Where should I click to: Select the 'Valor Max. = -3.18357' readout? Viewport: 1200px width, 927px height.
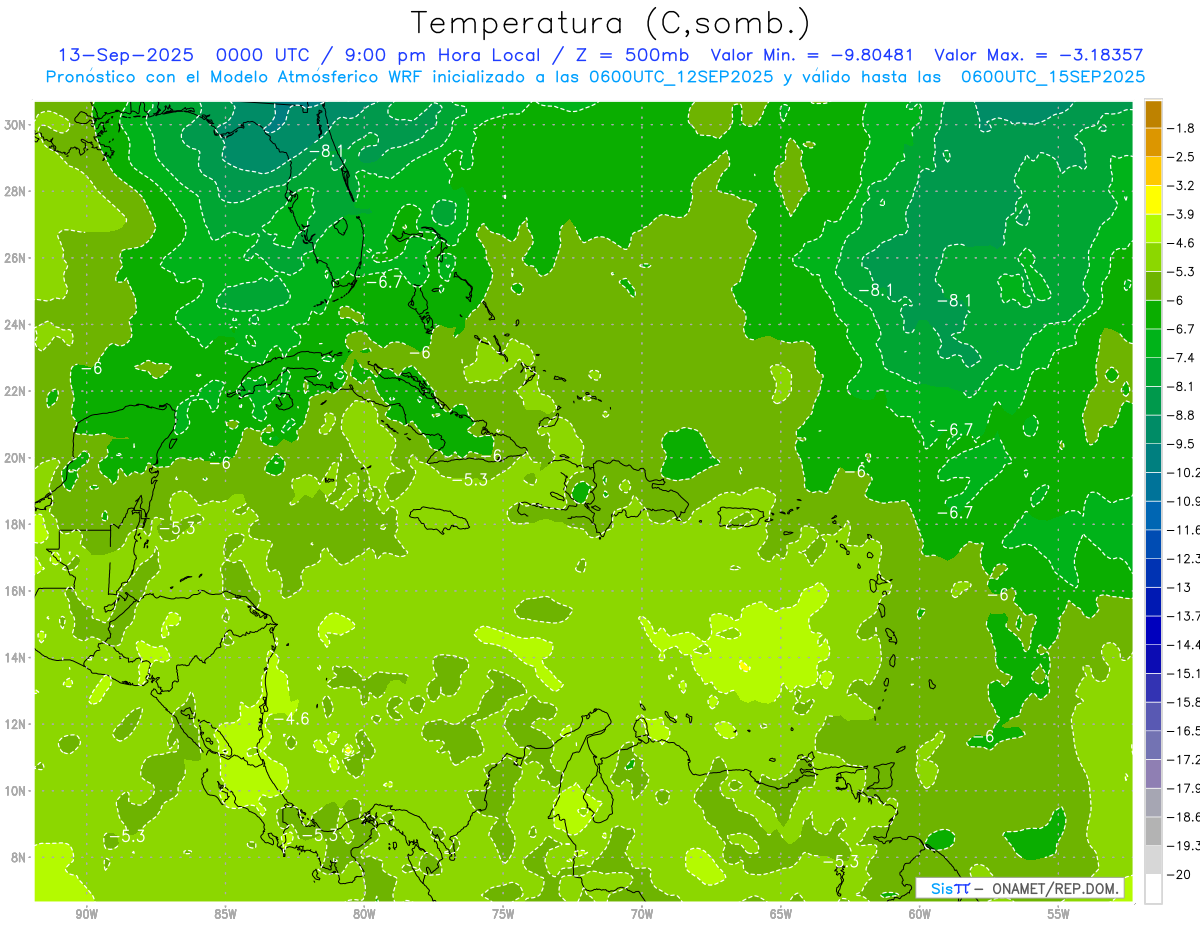[1038, 55]
